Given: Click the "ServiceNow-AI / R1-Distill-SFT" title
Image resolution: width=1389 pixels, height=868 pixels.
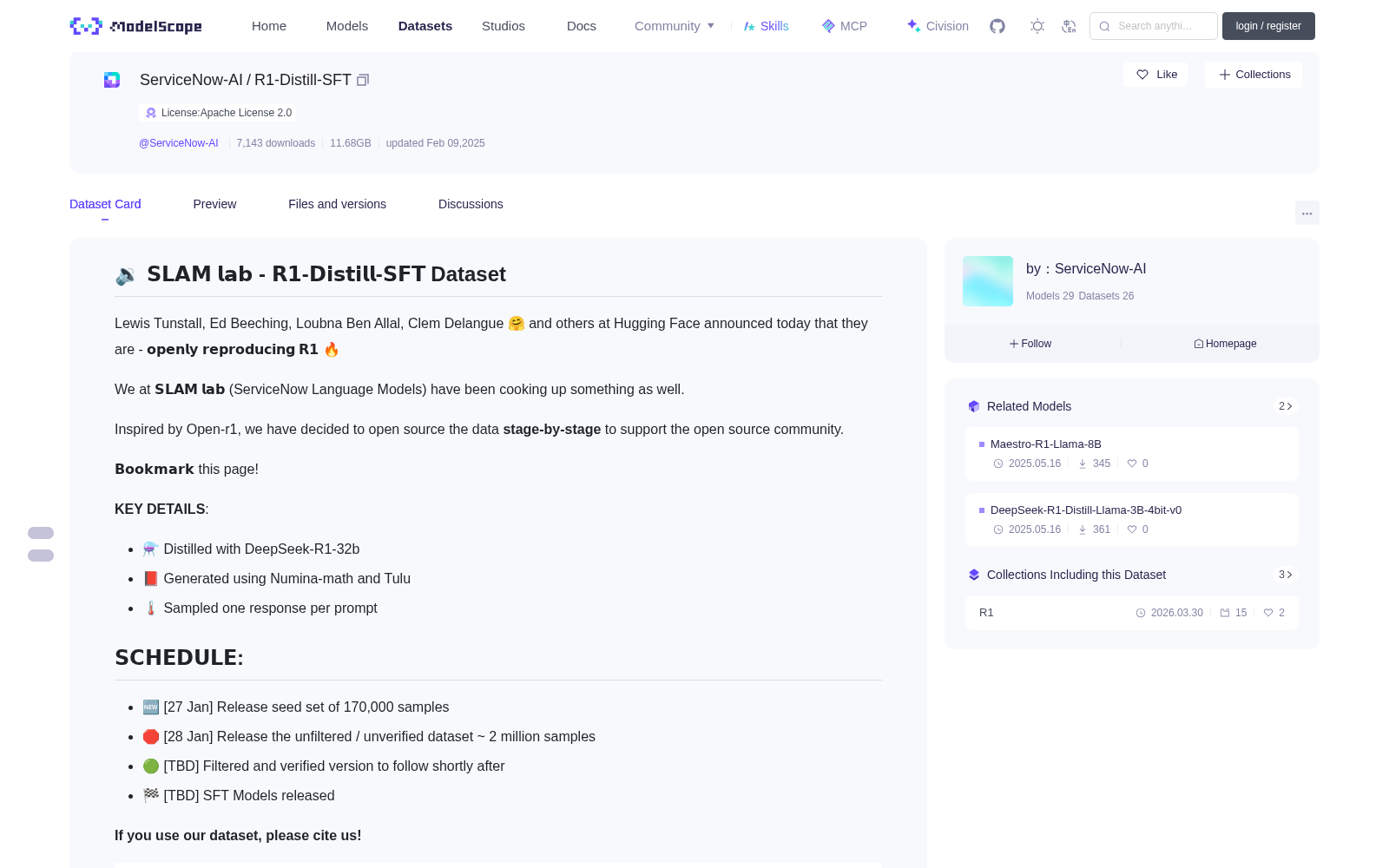Looking at the screenshot, I should [x=246, y=80].
